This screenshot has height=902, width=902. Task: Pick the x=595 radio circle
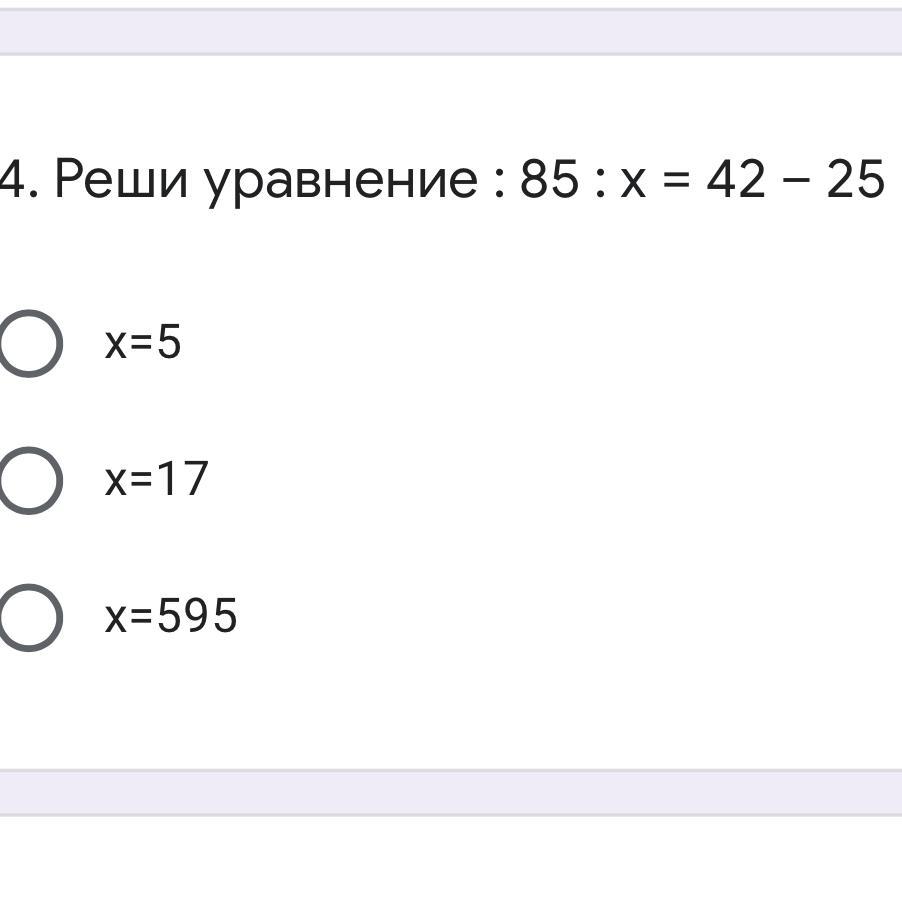tap(28, 617)
